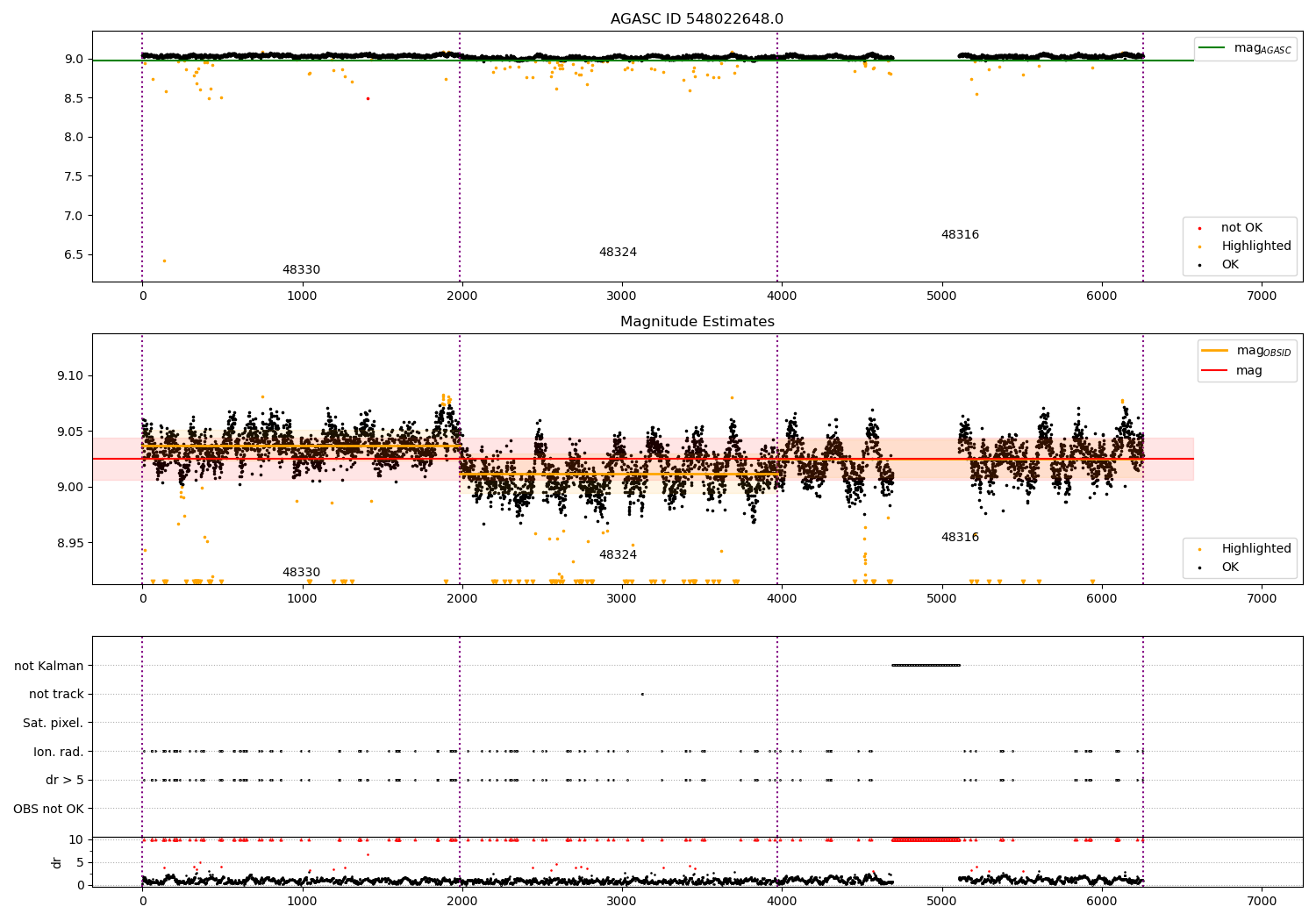Click the "not OK" legend entry

(1241, 228)
